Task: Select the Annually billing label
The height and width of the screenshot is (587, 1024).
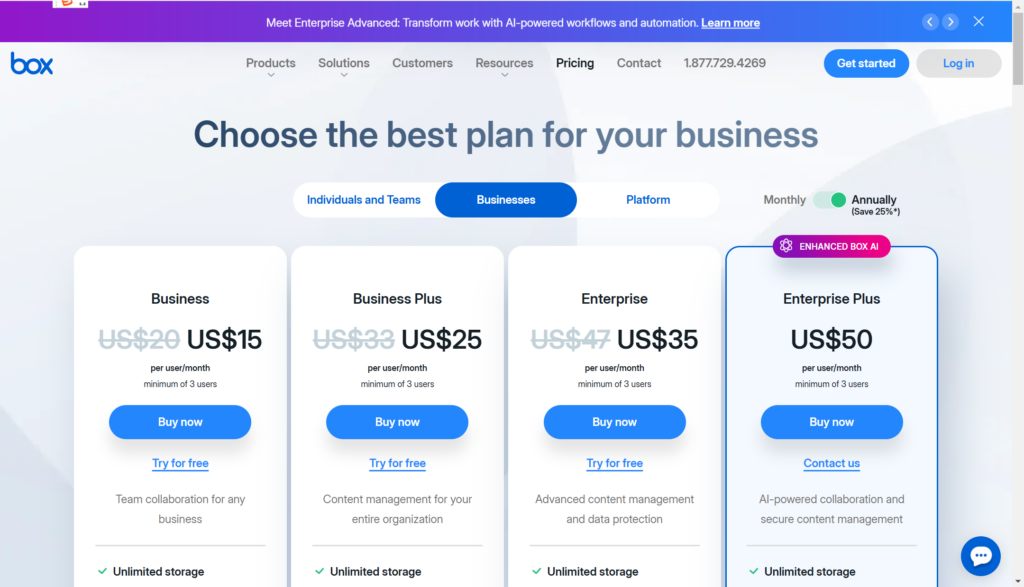Action: click(874, 199)
